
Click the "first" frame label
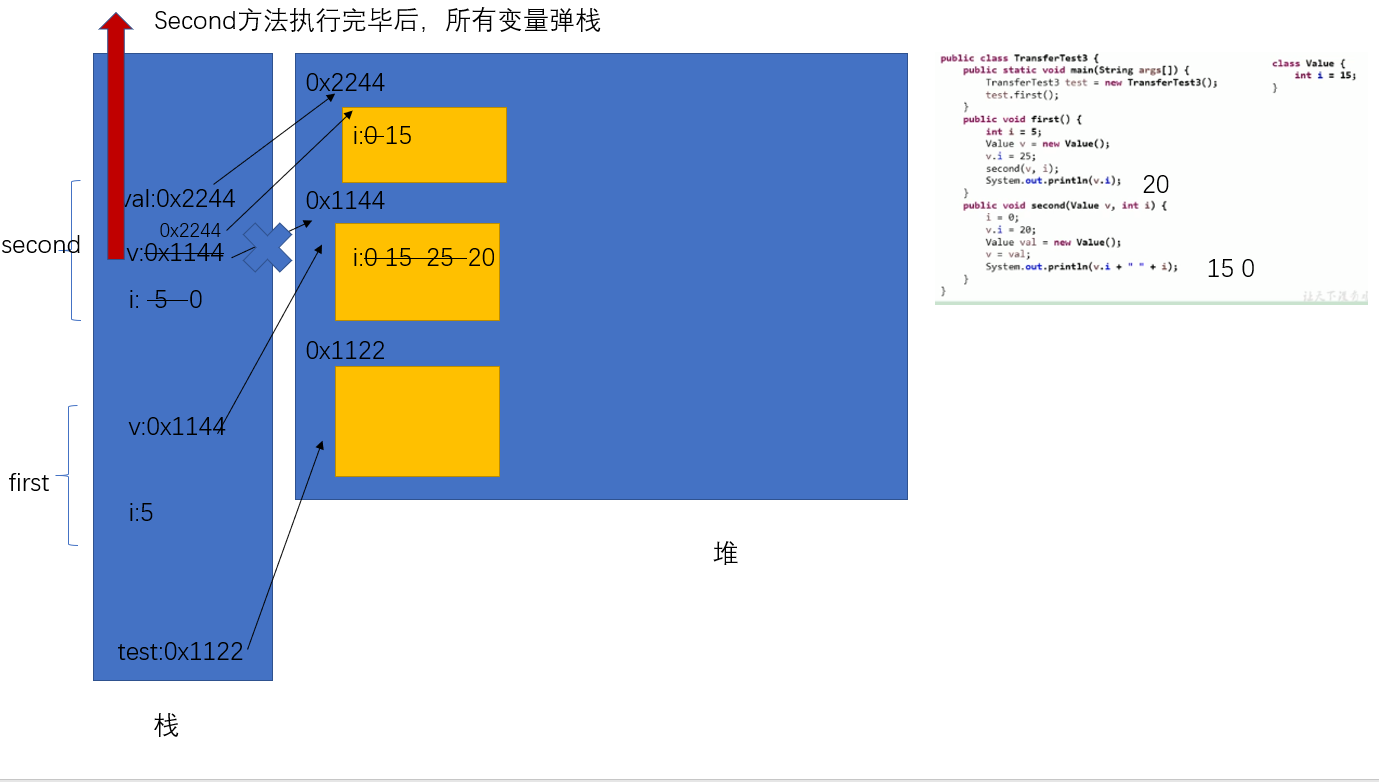[x=29, y=483]
